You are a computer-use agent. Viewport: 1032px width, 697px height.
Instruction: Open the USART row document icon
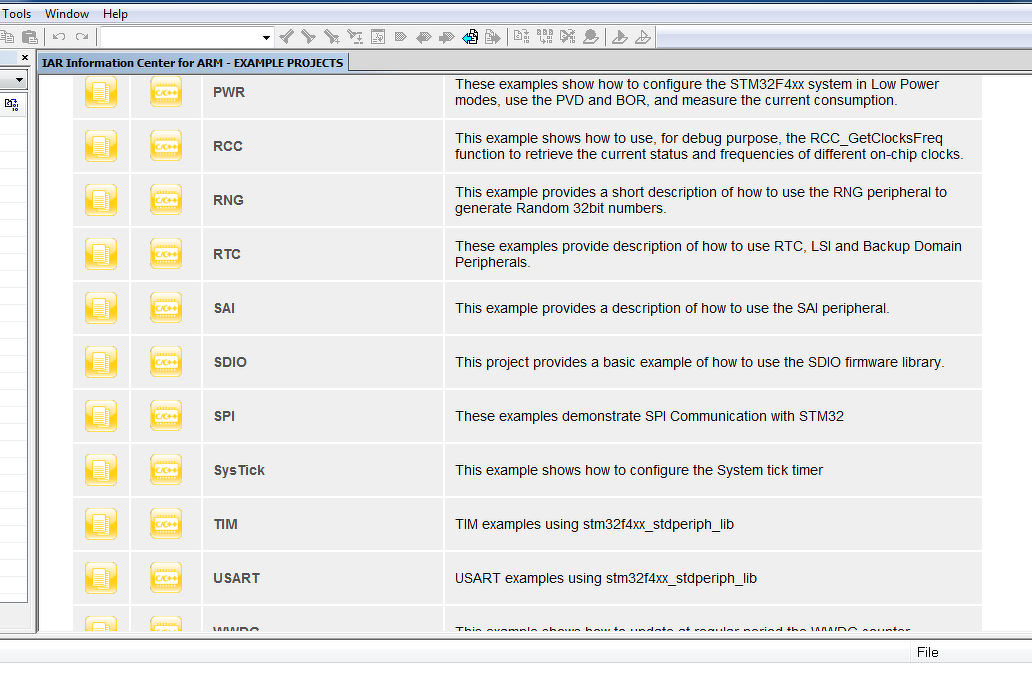101,578
